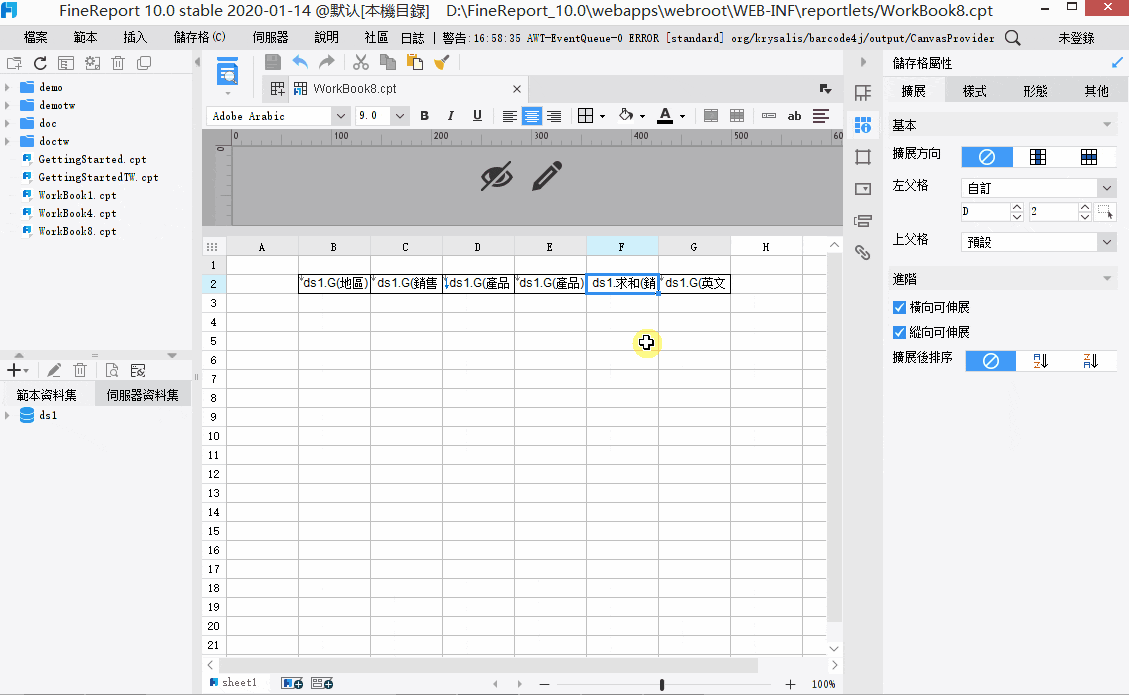The image size is (1129, 695).
Task: Open search magnifier in menu bar
Action: [x=1012, y=37]
